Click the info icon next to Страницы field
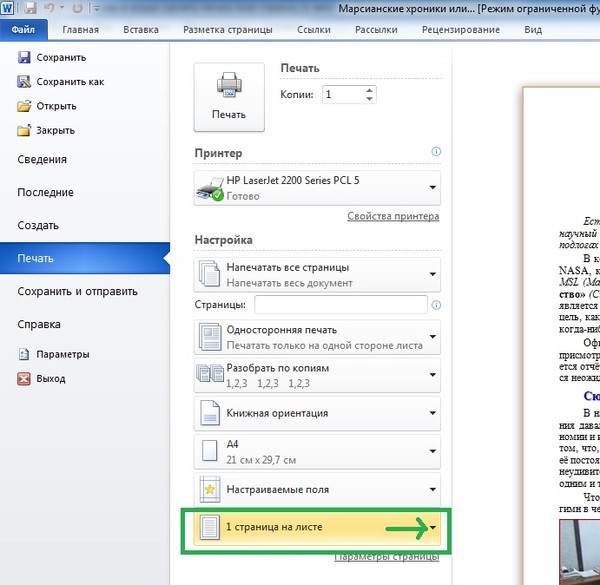 [436, 305]
